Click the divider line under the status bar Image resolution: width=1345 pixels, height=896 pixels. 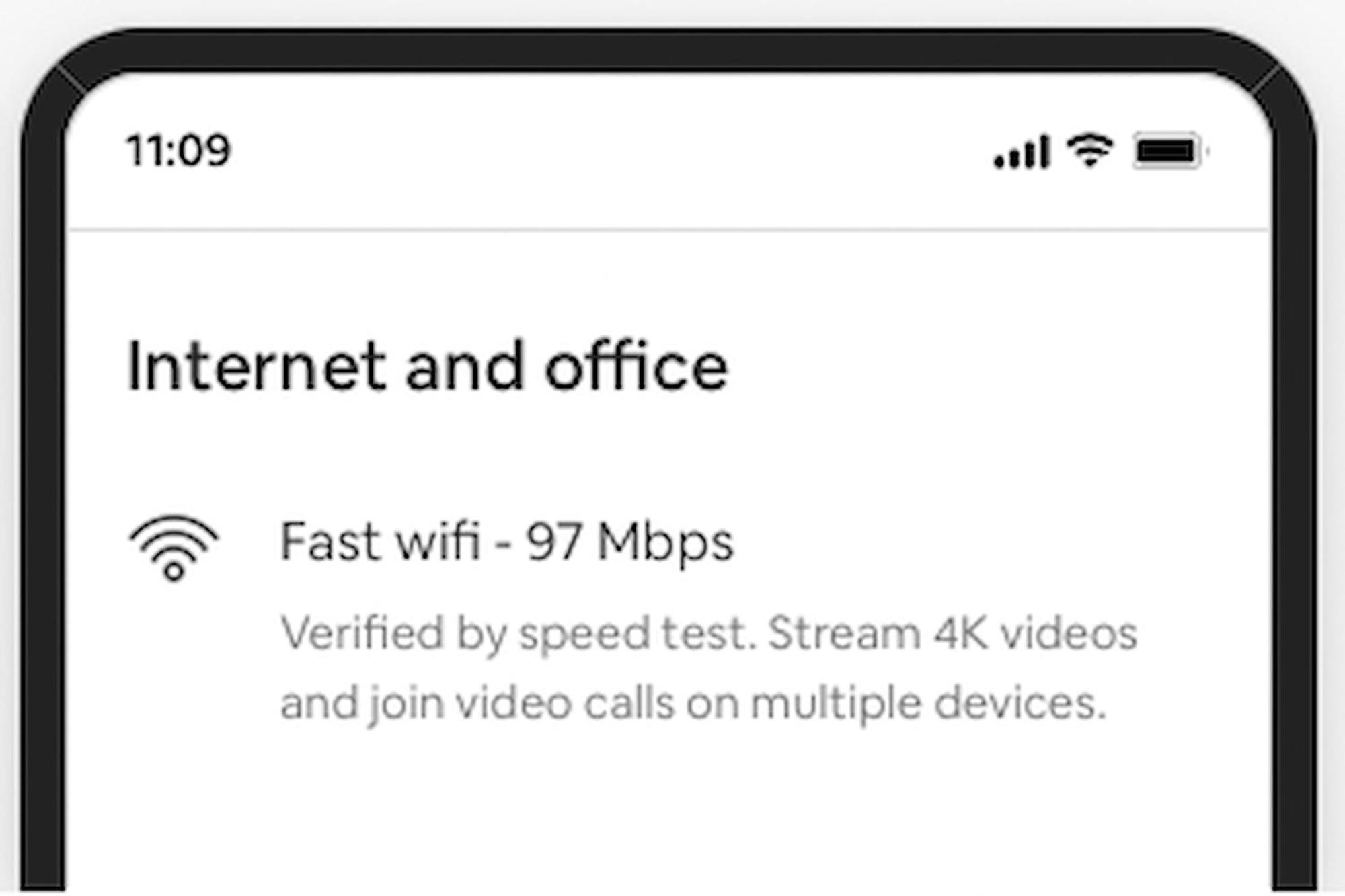[668, 230]
